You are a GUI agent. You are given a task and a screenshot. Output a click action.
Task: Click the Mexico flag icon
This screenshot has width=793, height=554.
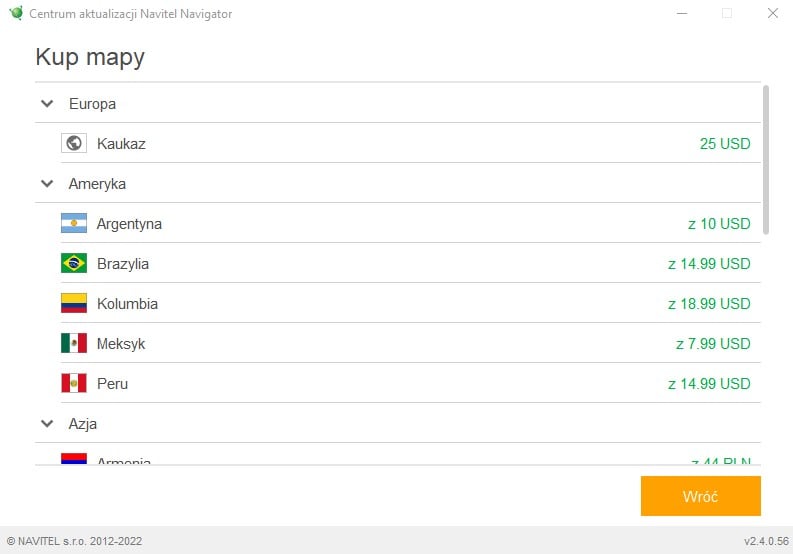coord(74,343)
